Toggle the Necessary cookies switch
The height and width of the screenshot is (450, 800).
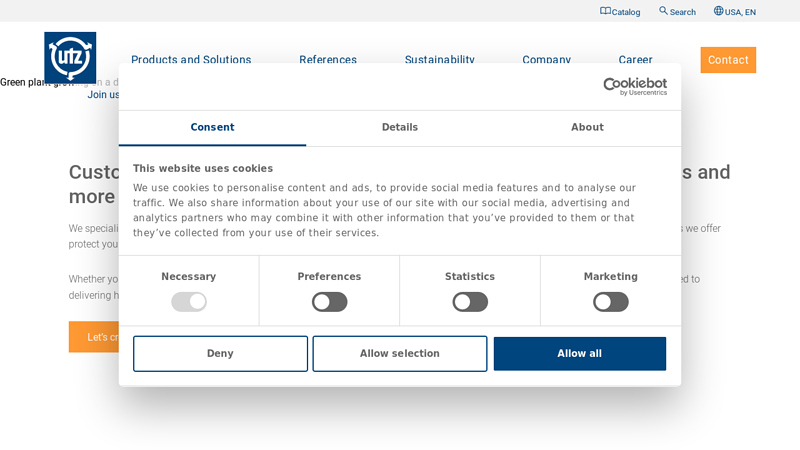[189, 302]
